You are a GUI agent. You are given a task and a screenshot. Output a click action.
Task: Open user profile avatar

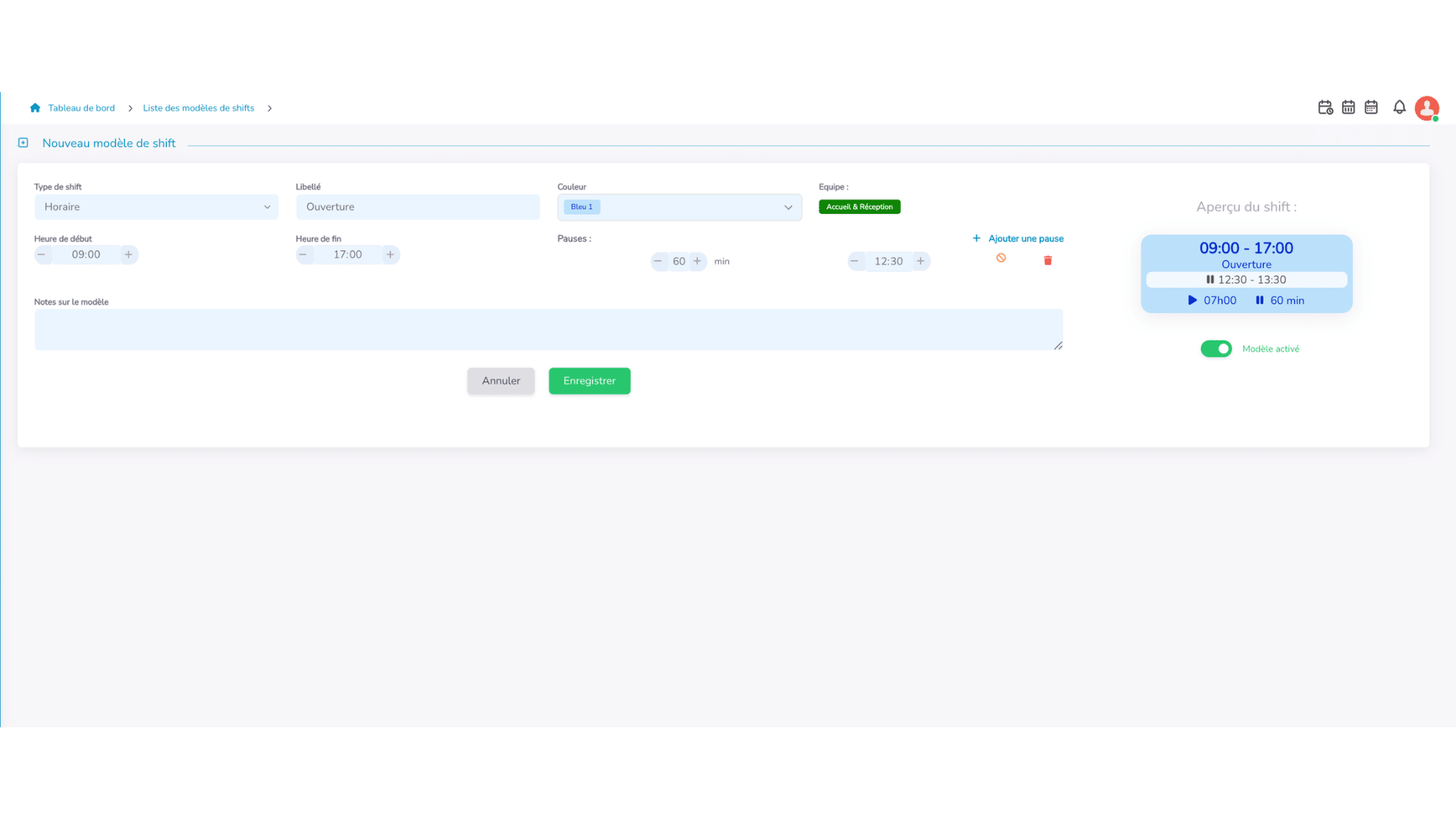tap(1426, 108)
